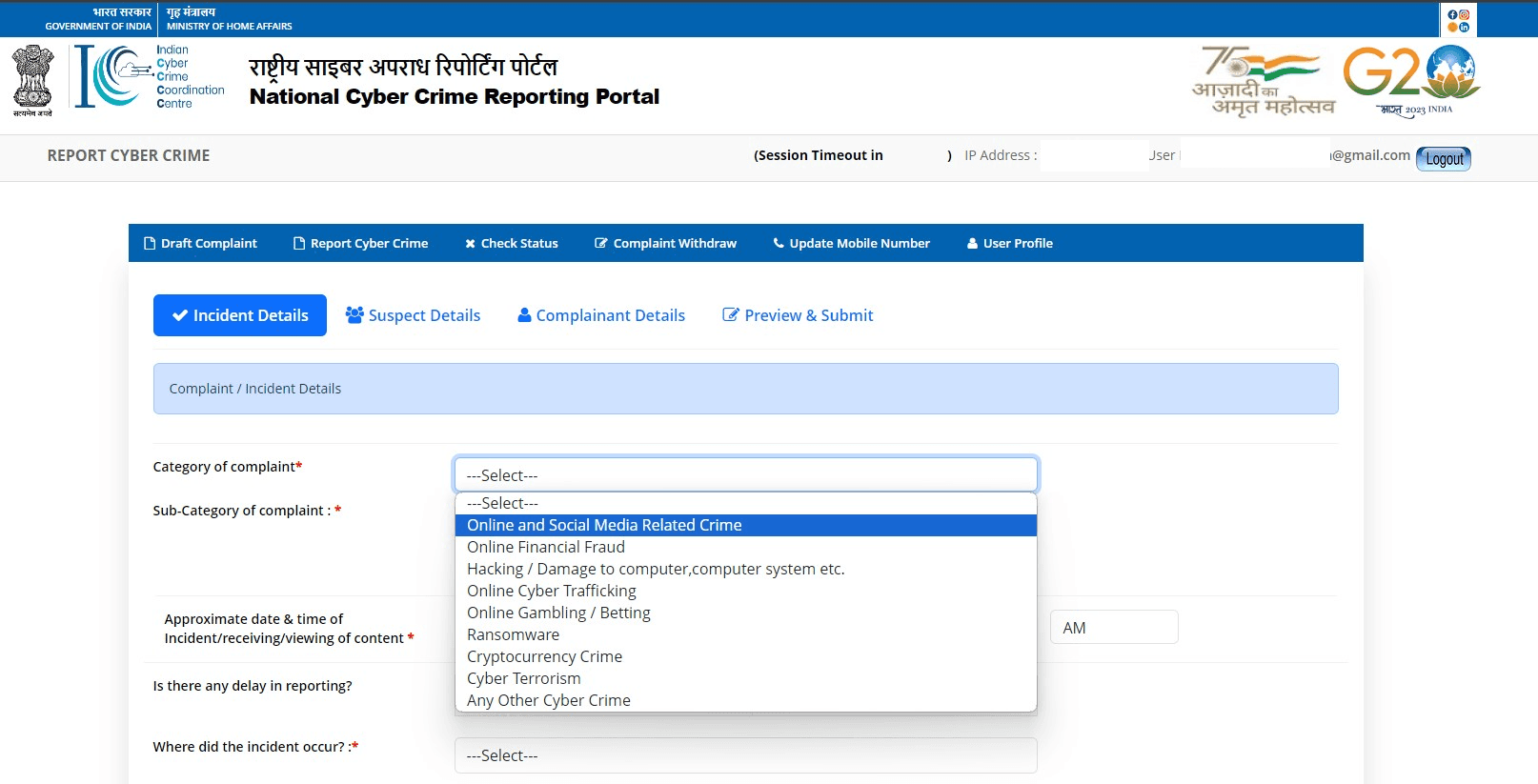
Task: Open the Instagram social icon
Action: pos(1465,14)
